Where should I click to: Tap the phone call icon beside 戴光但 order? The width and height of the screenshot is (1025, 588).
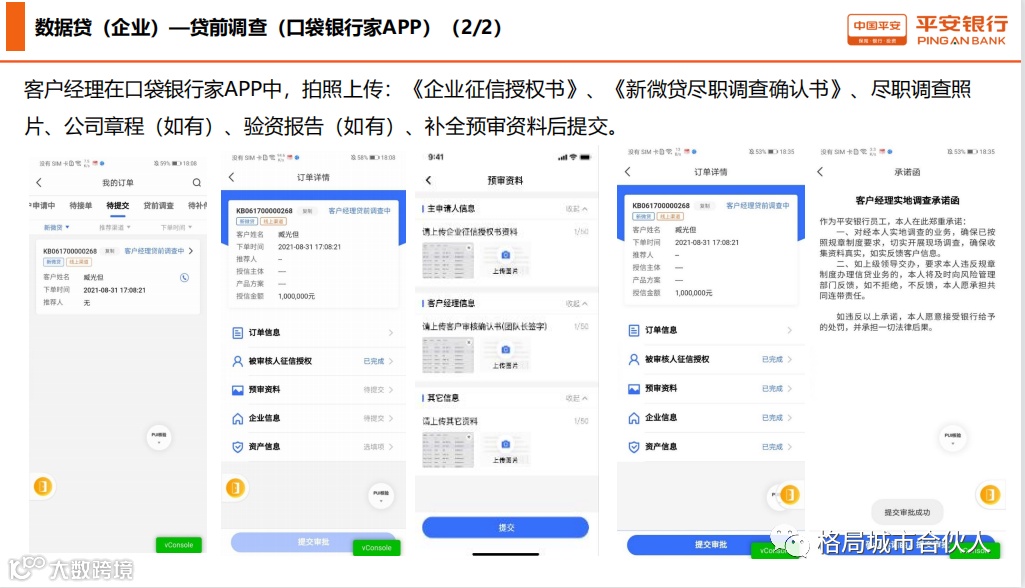point(184,277)
